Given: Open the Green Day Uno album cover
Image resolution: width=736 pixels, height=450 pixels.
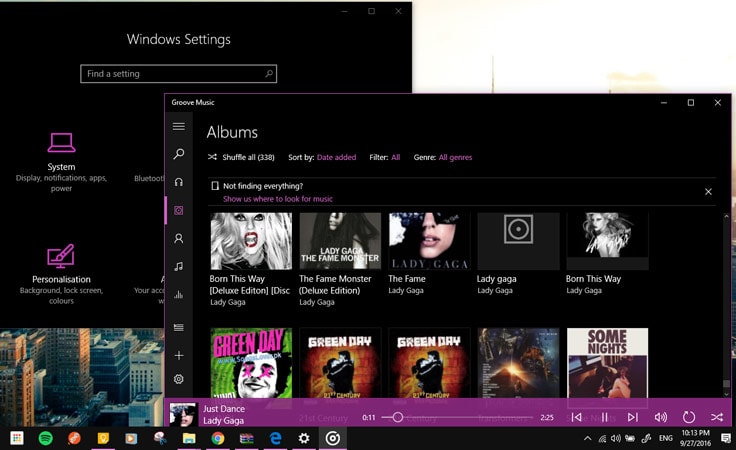Looking at the screenshot, I should coord(251,363).
